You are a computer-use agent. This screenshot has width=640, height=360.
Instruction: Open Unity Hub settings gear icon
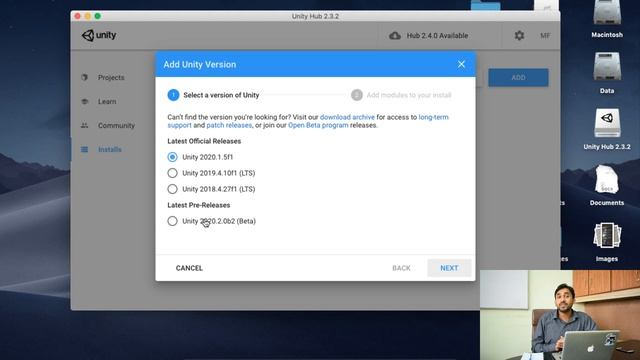[519, 36]
